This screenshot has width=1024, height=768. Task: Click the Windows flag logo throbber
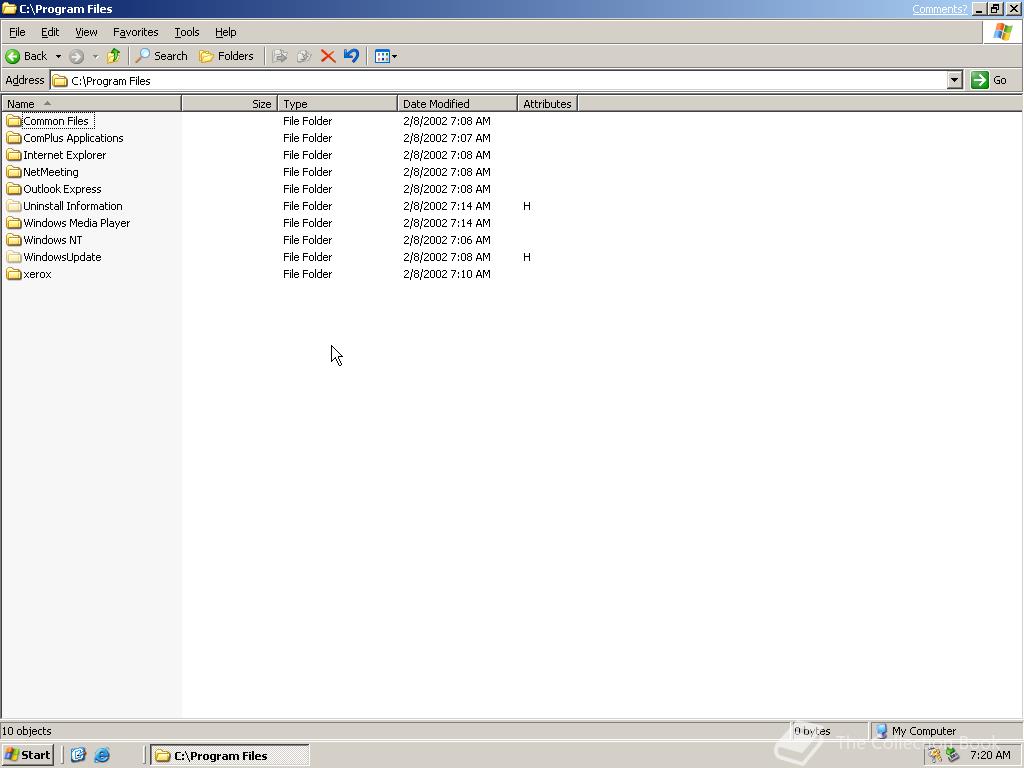tap(1002, 32)
